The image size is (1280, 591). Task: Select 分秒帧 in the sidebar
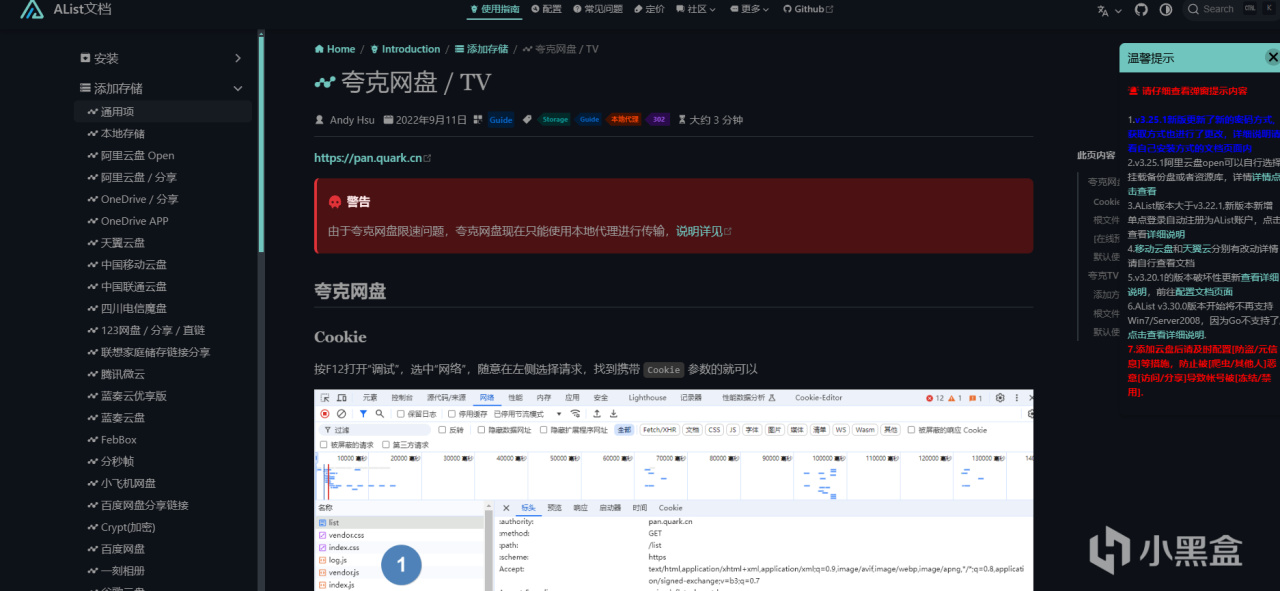click(x=162, y=462)
